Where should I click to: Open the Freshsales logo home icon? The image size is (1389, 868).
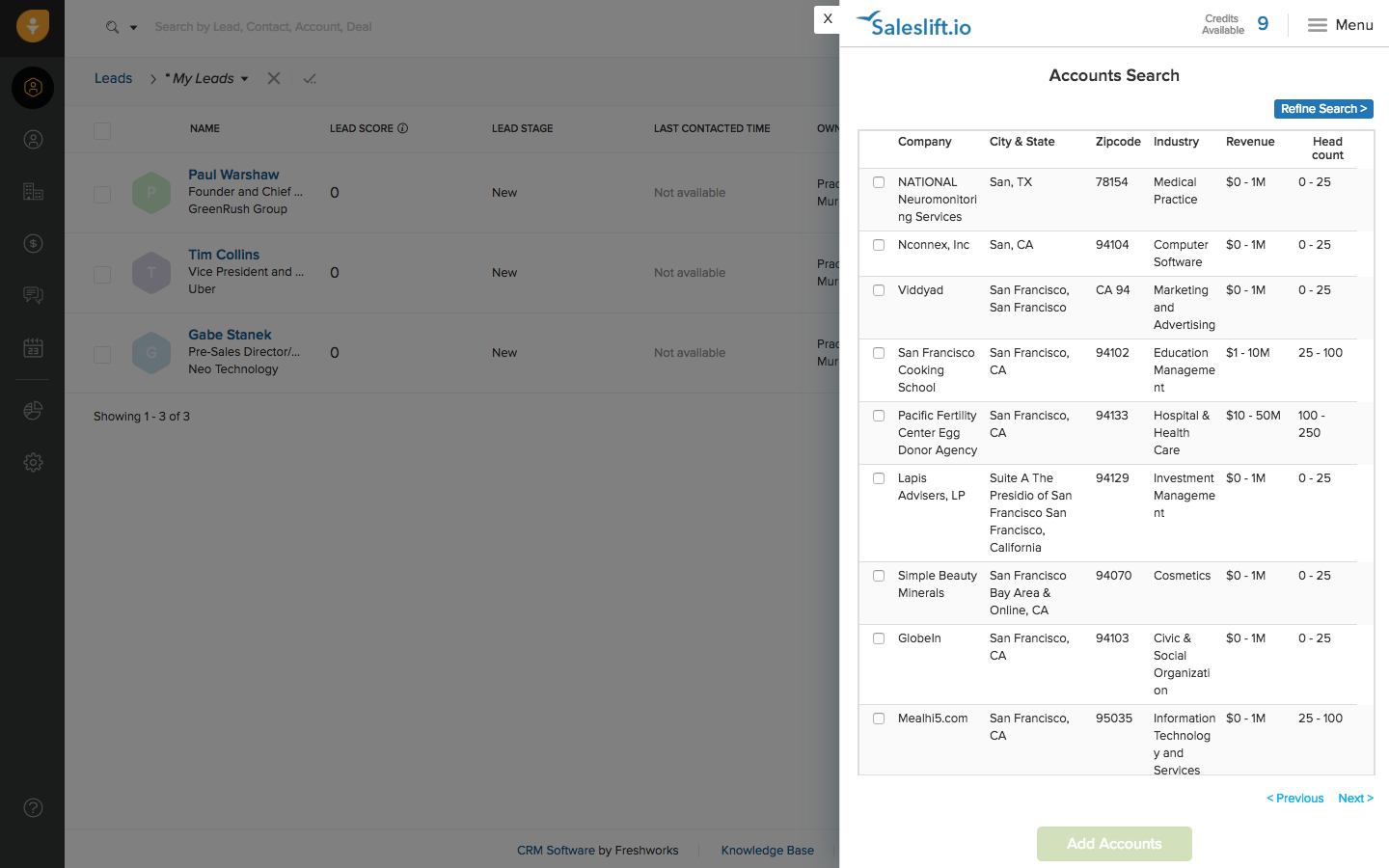point(32,26)
